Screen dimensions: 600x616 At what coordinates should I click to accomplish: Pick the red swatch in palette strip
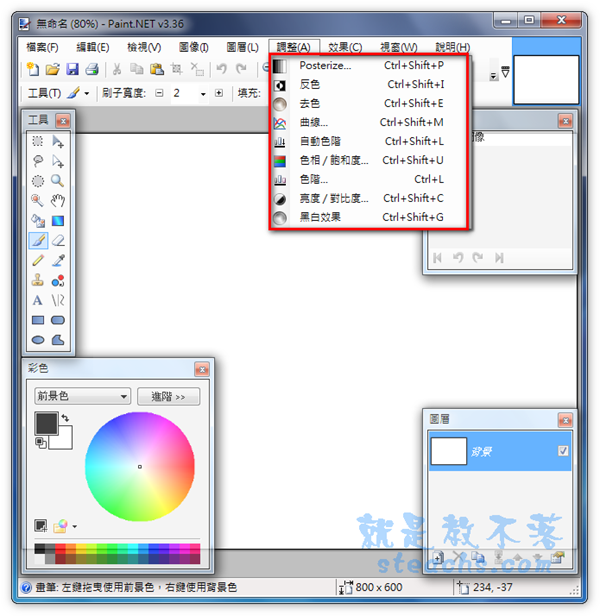tap(60, 548)
